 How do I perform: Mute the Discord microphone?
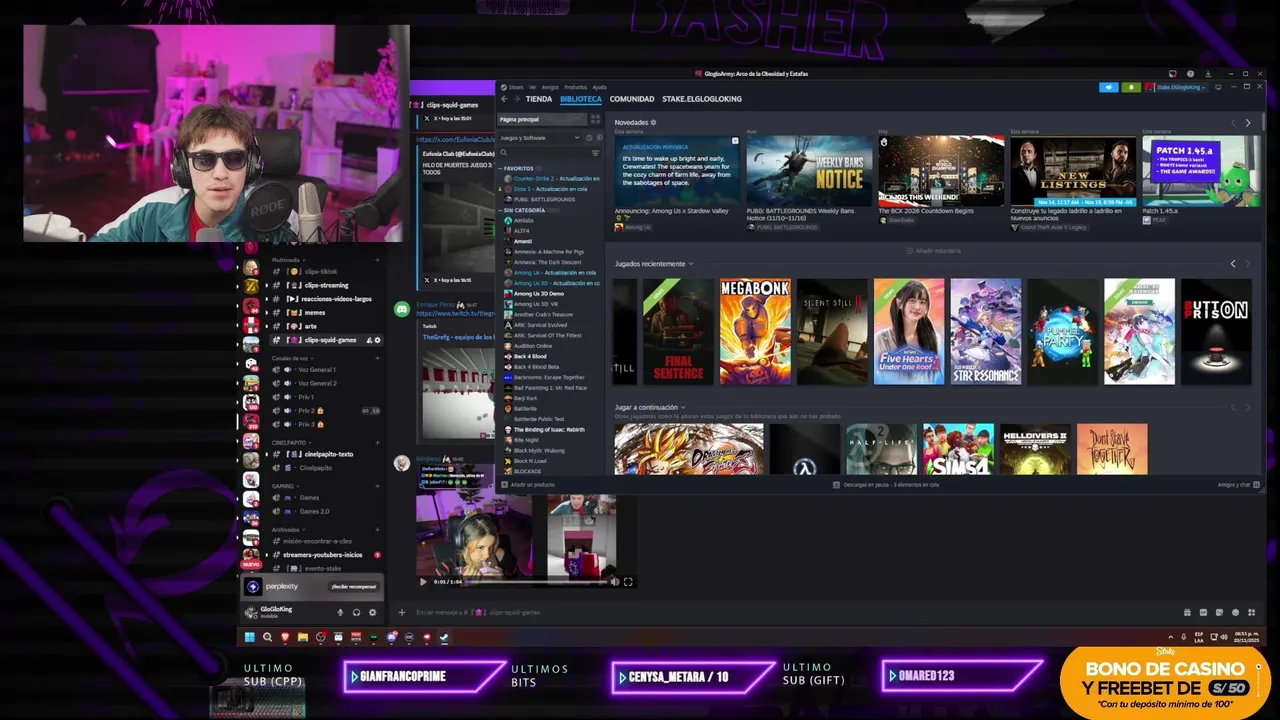340,612
